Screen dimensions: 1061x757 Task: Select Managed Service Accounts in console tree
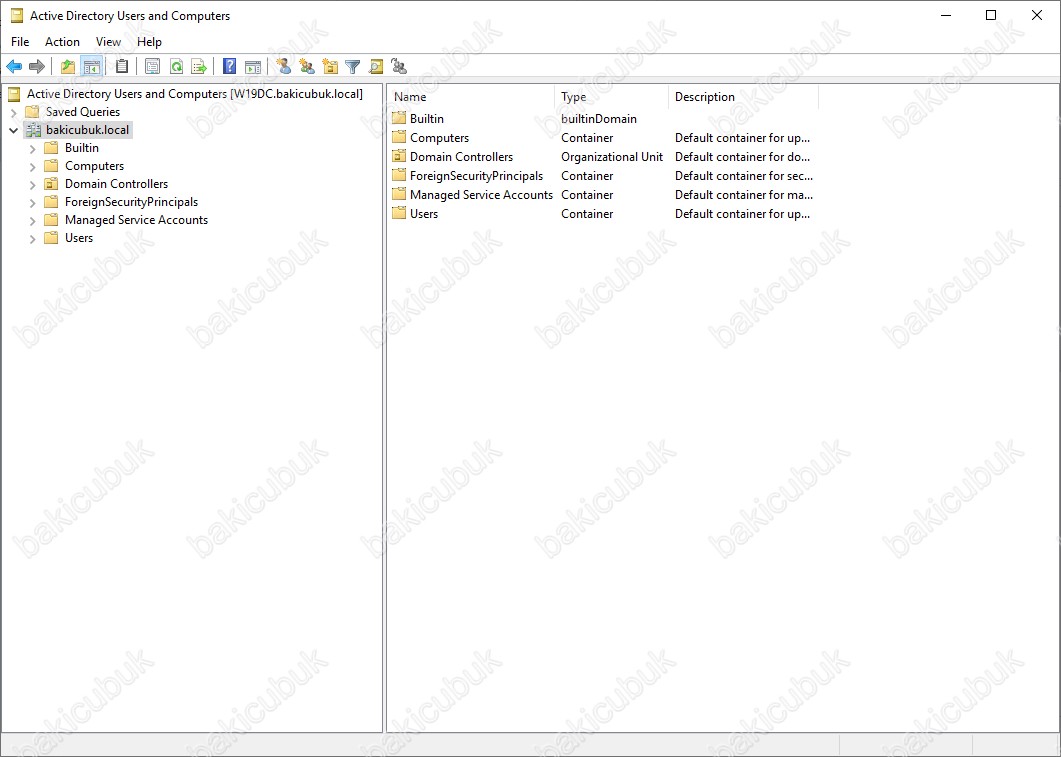(x=136, y=221)
